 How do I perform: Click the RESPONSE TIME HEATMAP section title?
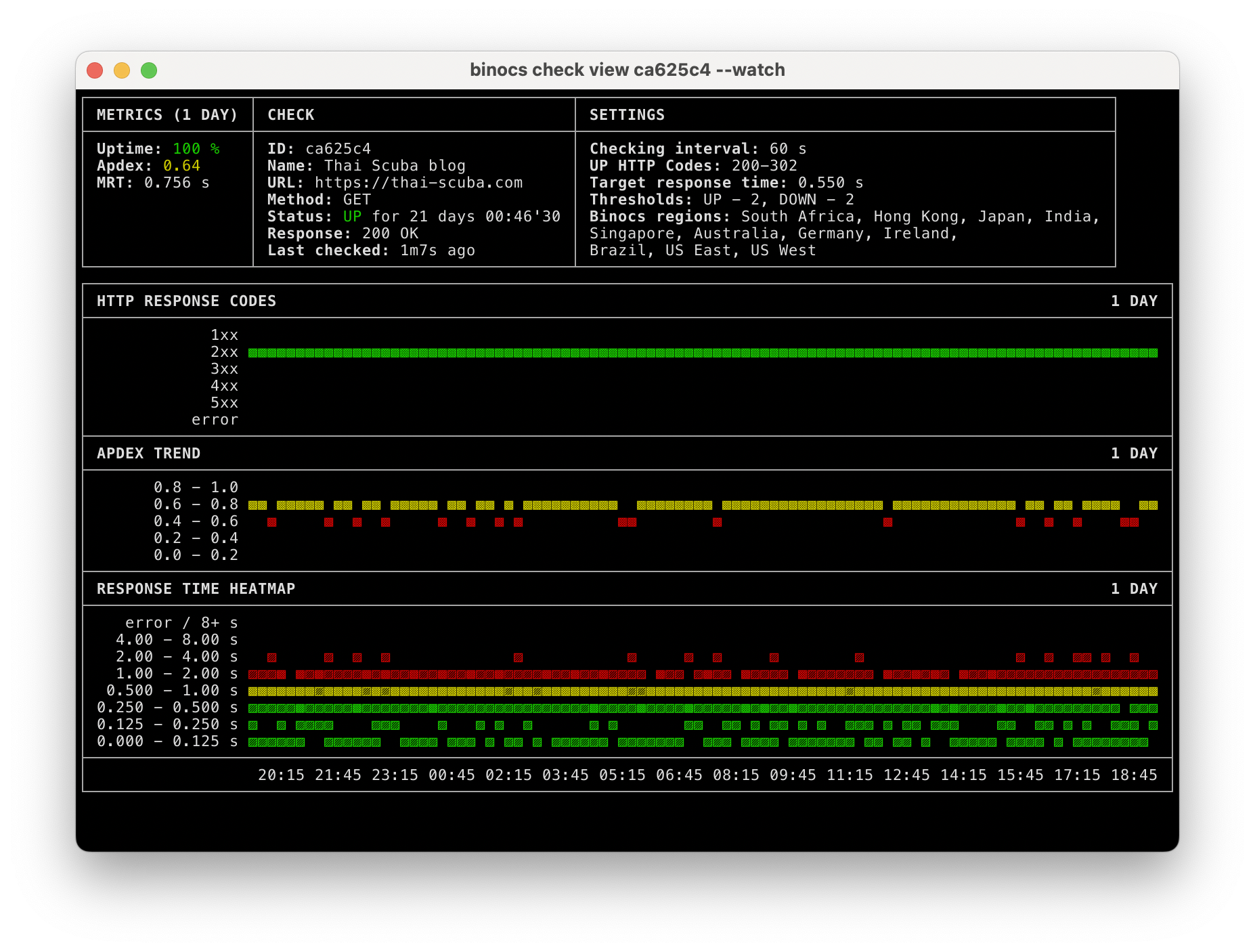coord(196,589)
